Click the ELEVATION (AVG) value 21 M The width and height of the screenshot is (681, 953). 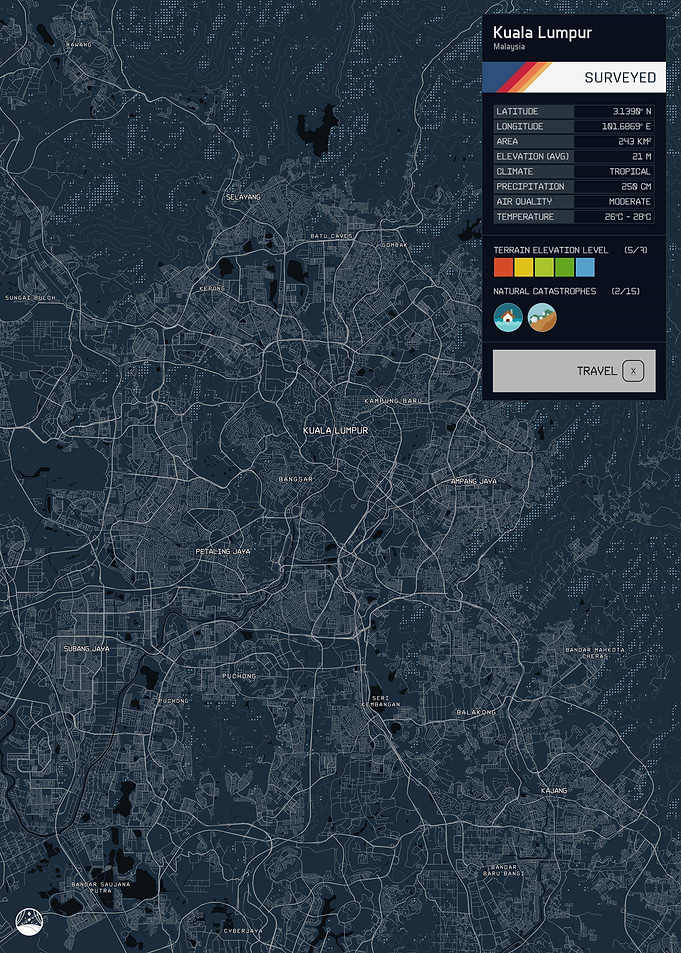[641, 157]
